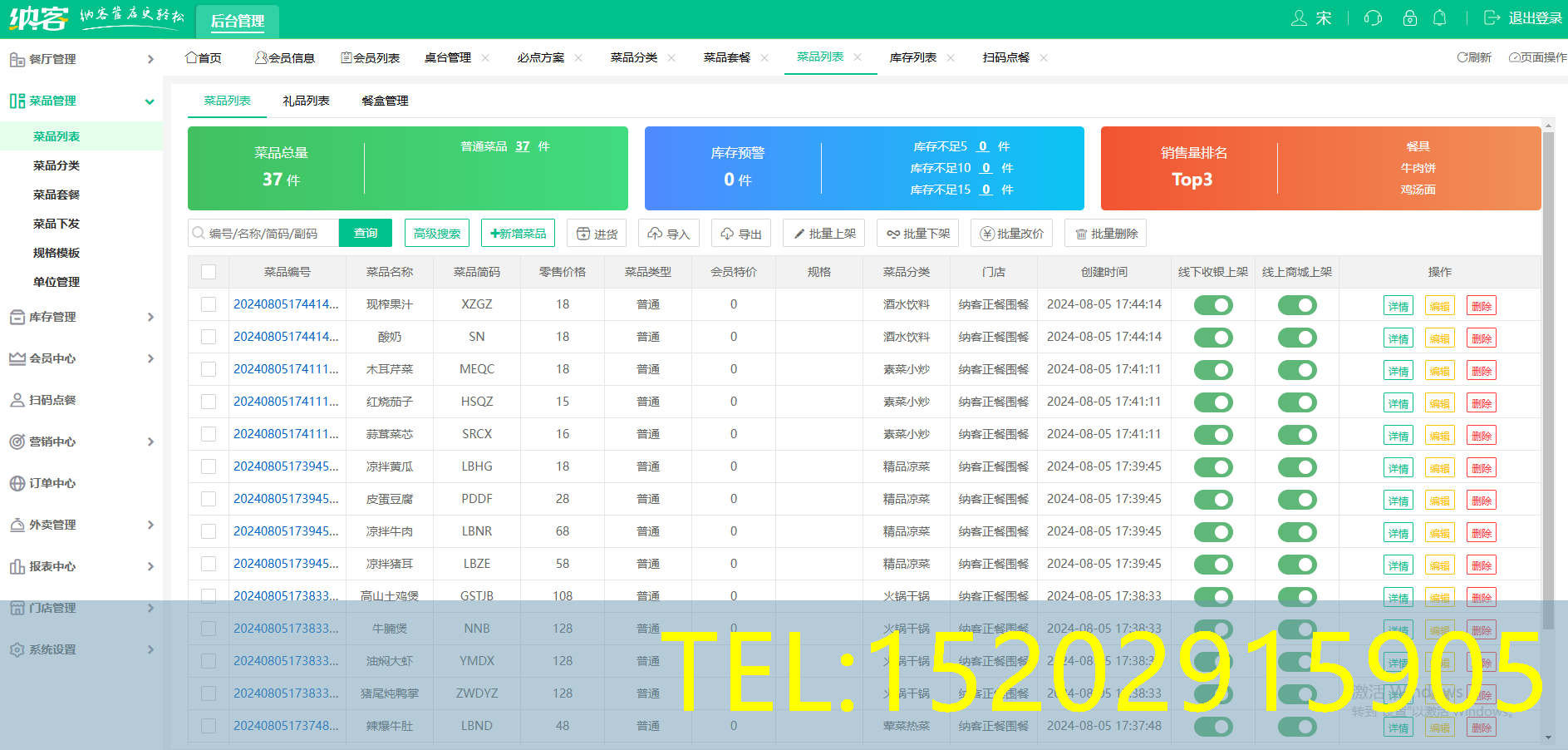Image resolution: width=1568 pixels, height=750 pixels.
Task: Expand the 库存管理 sidebar menu
Action: [150, 317]
